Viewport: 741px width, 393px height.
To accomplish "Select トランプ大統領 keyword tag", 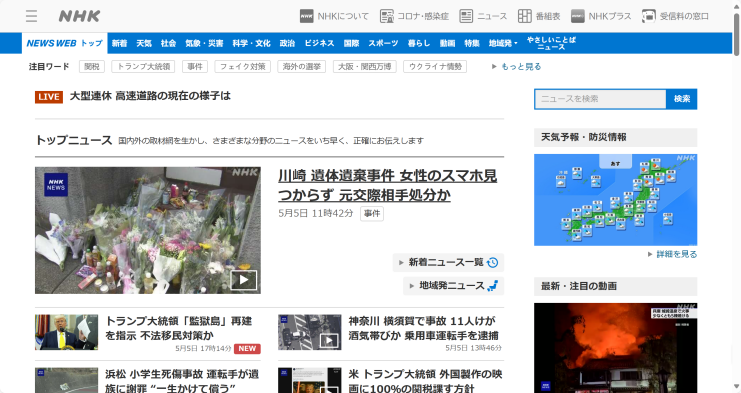I will coord(143,67).
